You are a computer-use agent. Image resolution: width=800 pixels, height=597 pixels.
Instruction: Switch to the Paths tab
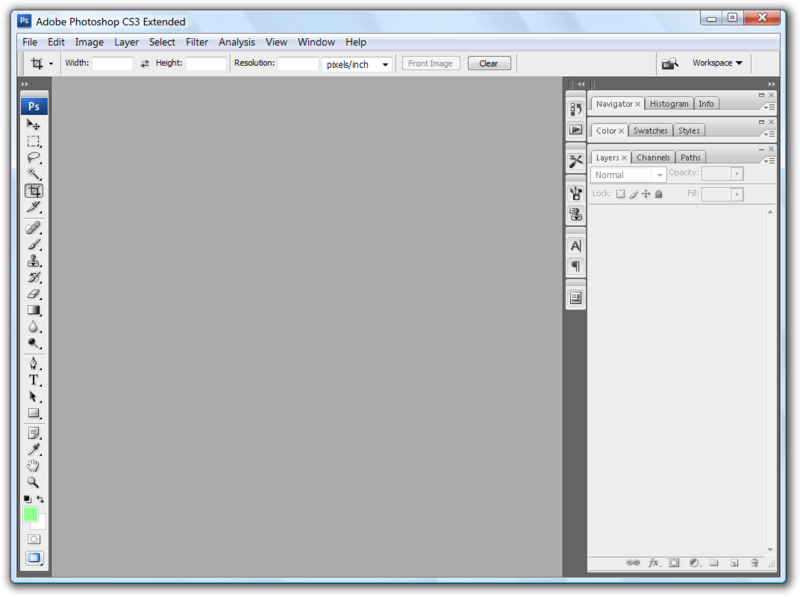click(690, 158)
